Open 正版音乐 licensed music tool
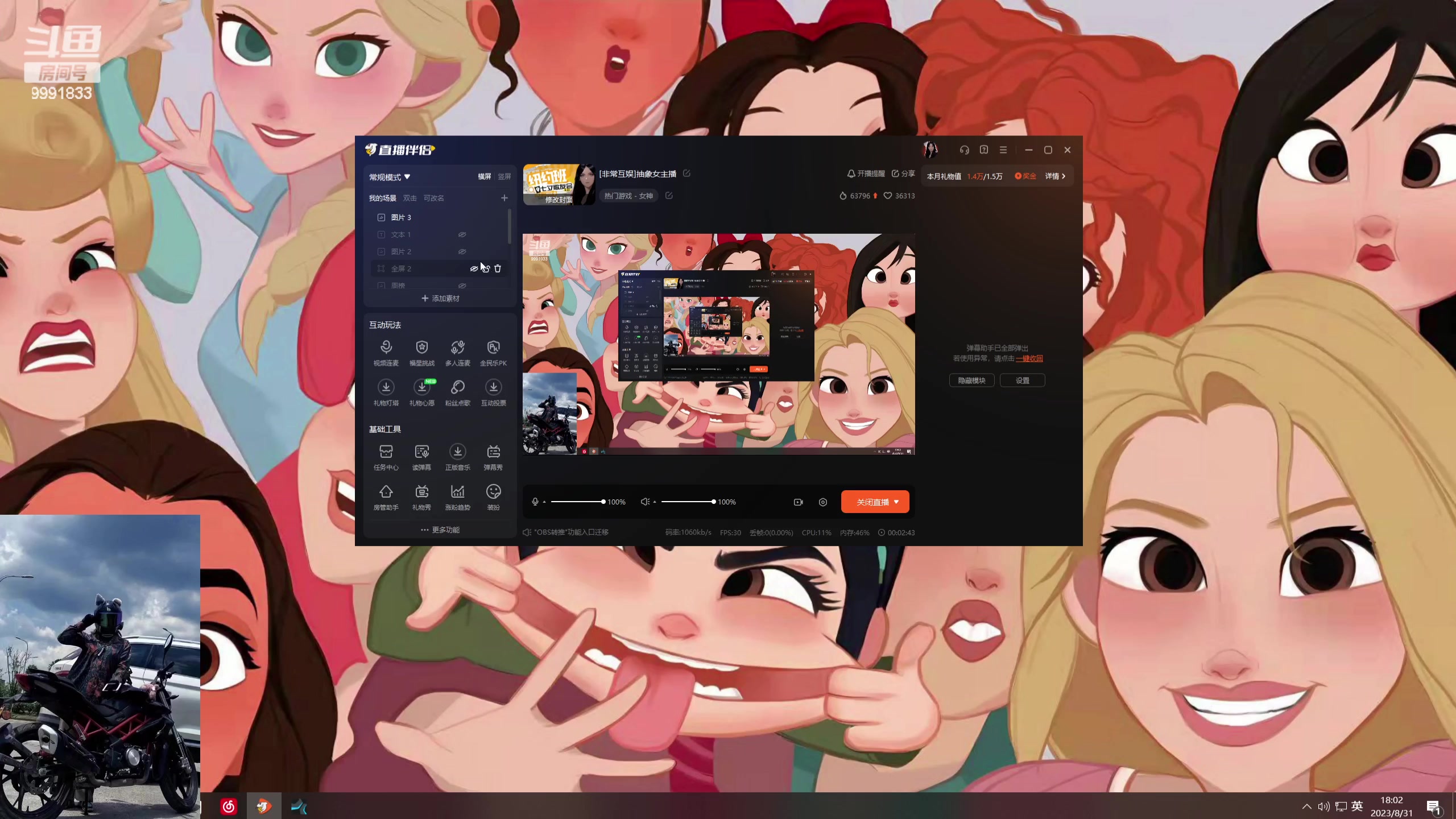 pos(457,457)
